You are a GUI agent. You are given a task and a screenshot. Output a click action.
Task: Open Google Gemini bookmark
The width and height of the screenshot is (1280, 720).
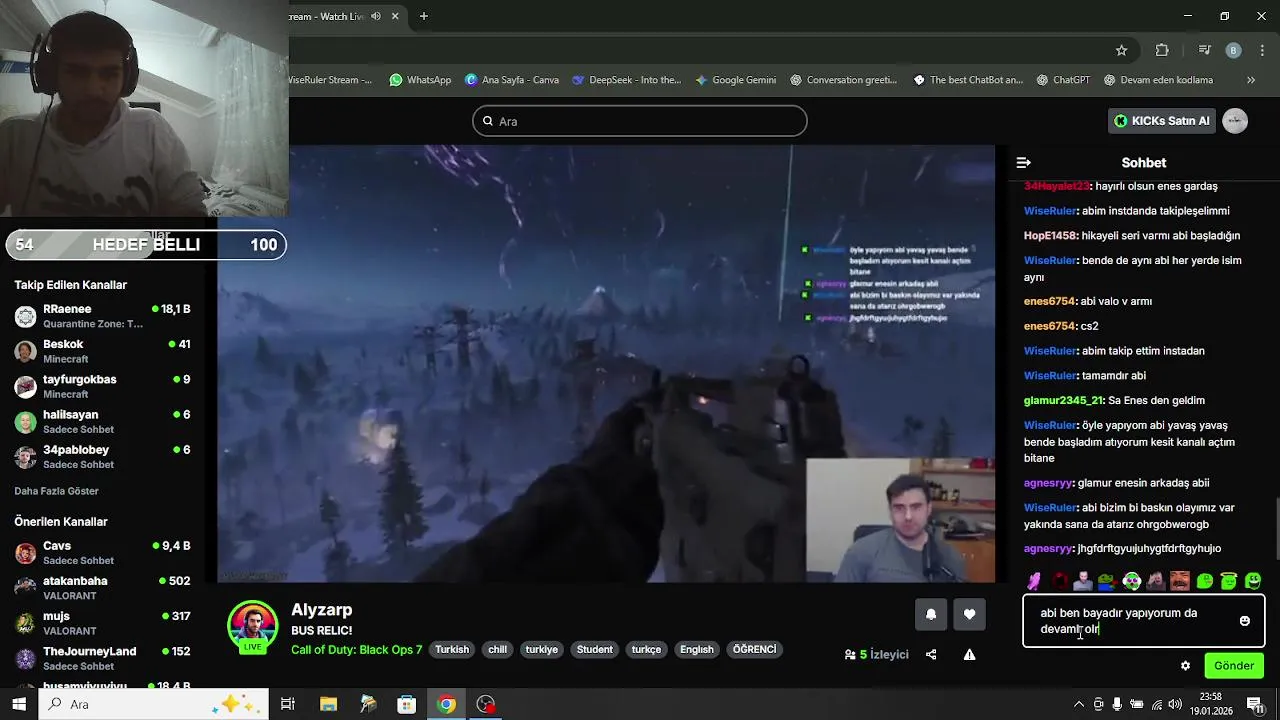[x=735, y=80]
